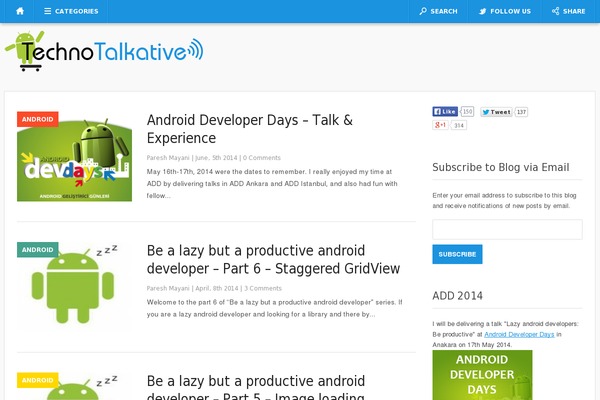Open the Part 5 Image loading post
Image resolution: width=600 pixels, height=400 pixels.
(x=256, y=387)
